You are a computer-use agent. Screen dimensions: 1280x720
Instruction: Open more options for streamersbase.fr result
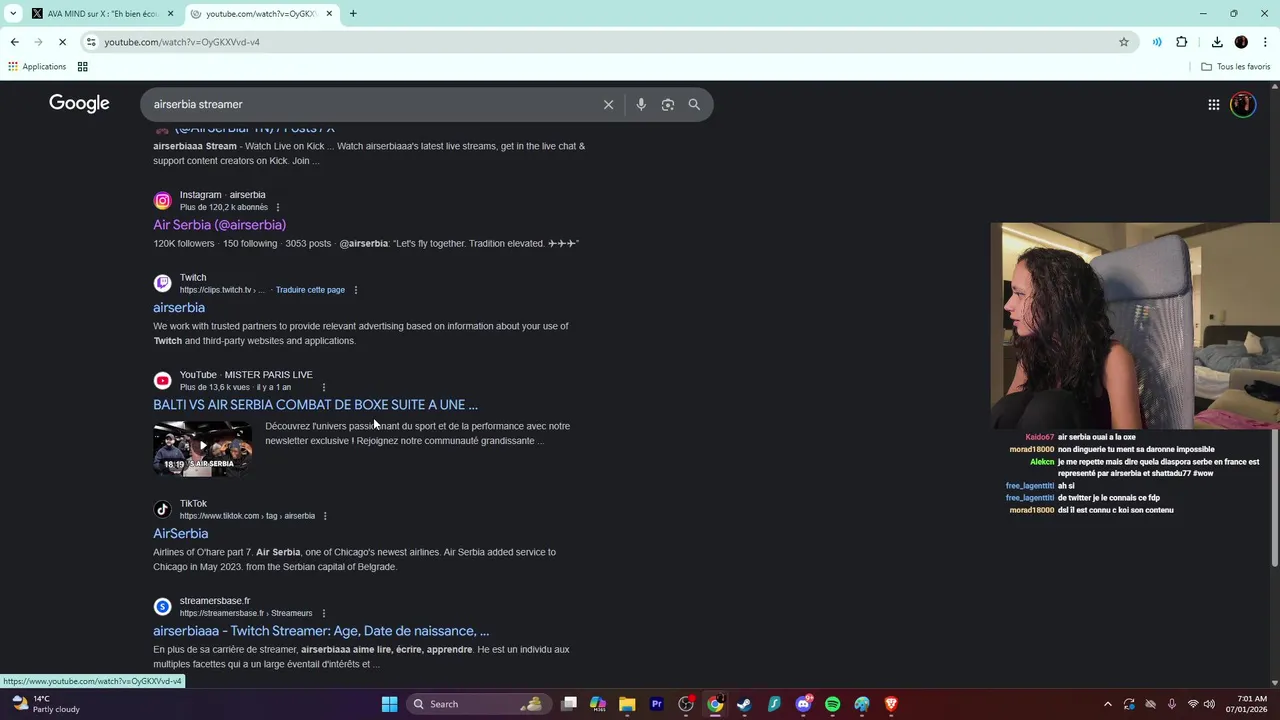[x=323, y=613]
